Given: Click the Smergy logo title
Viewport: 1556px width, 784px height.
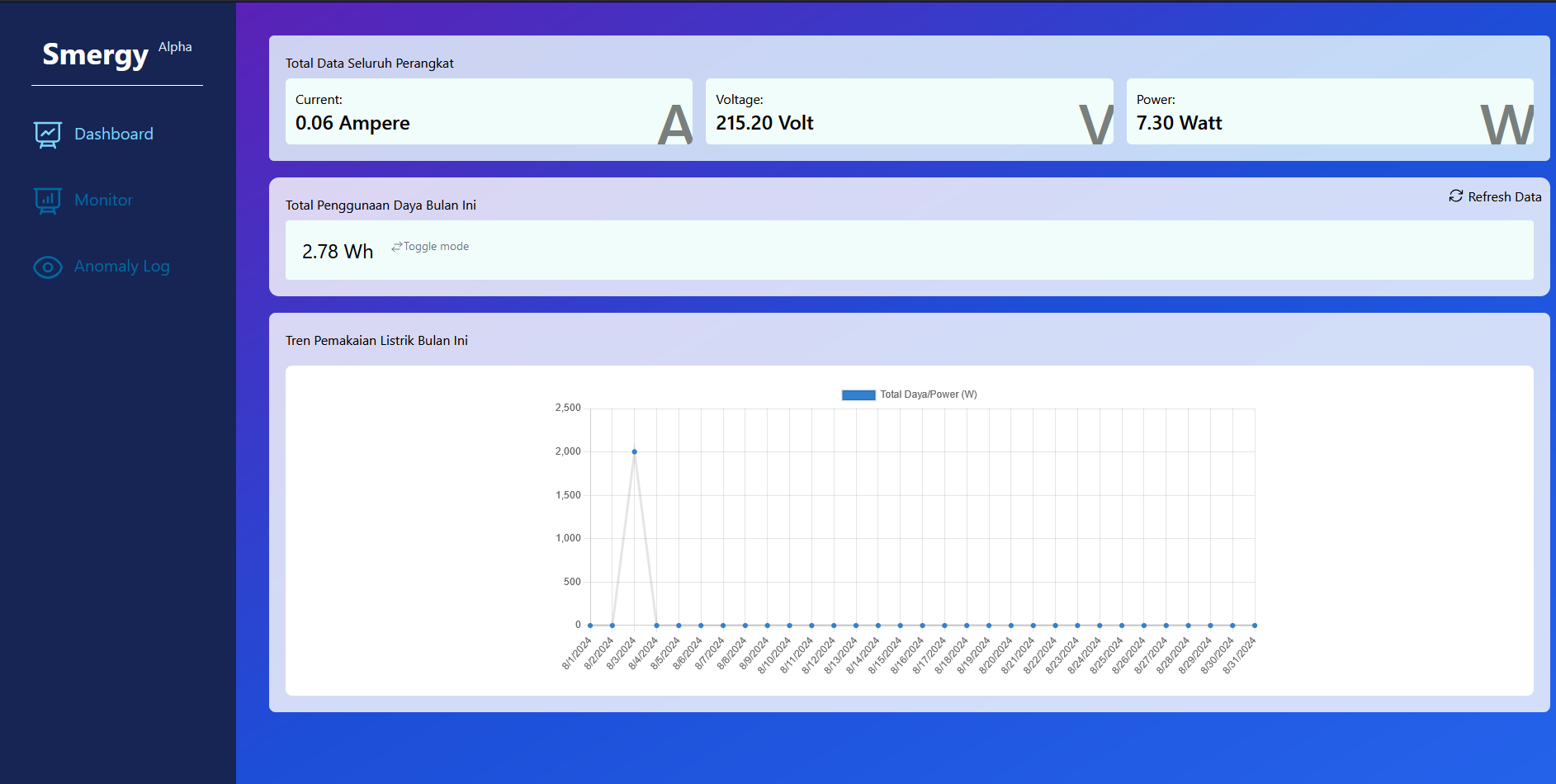Looking at the screenshot, I should click(96, 54).
